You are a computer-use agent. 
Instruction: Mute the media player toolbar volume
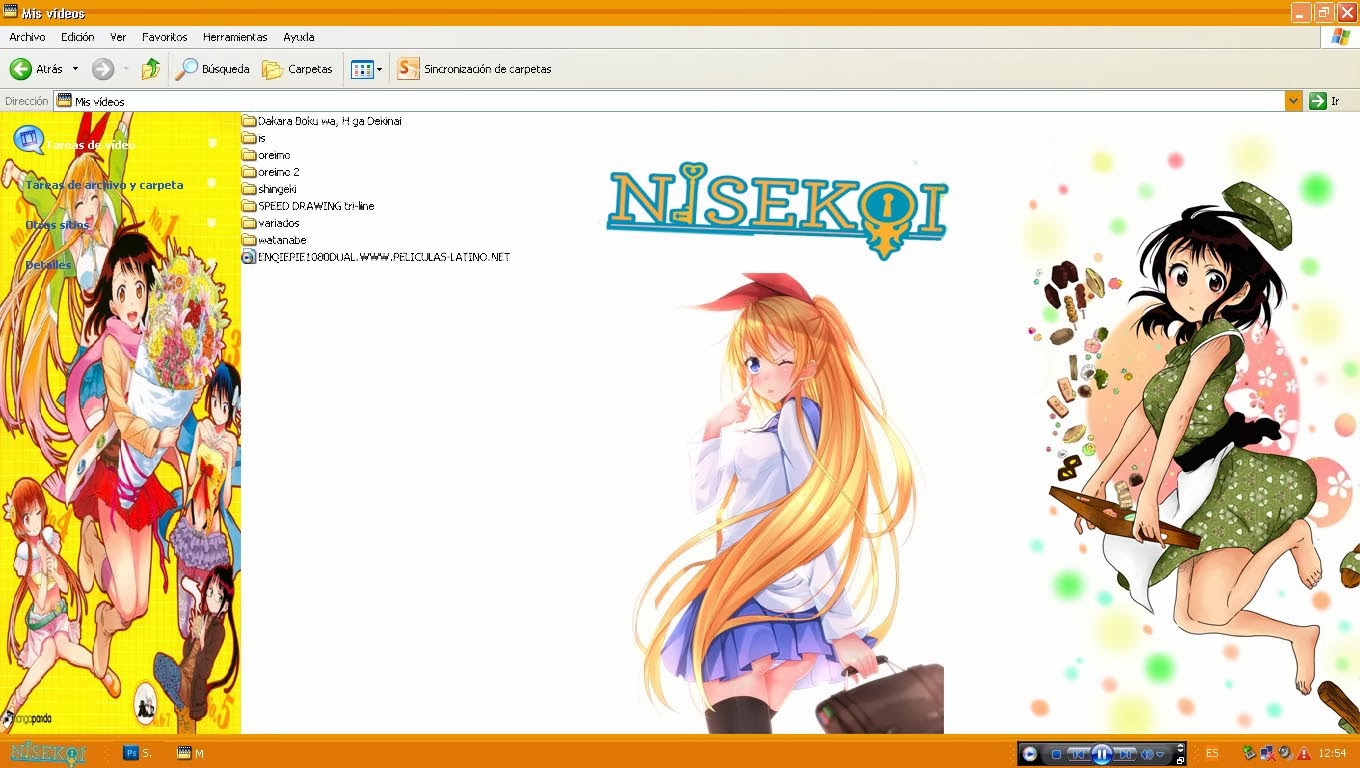(1148, 754)
